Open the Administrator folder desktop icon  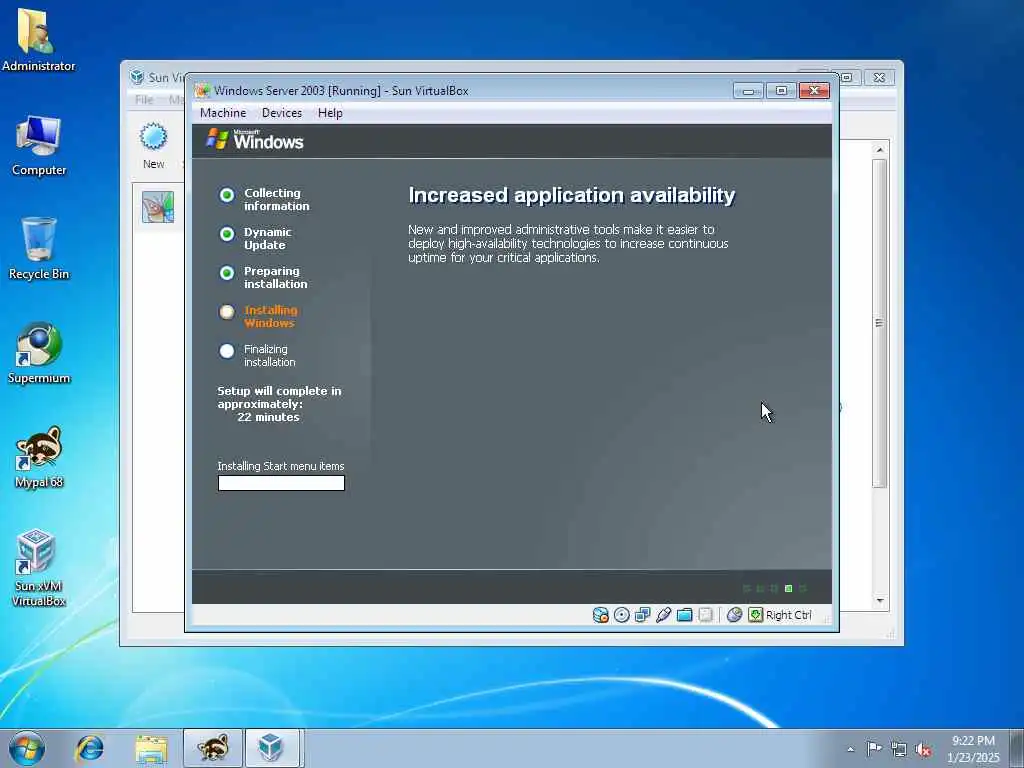point(39,39)
